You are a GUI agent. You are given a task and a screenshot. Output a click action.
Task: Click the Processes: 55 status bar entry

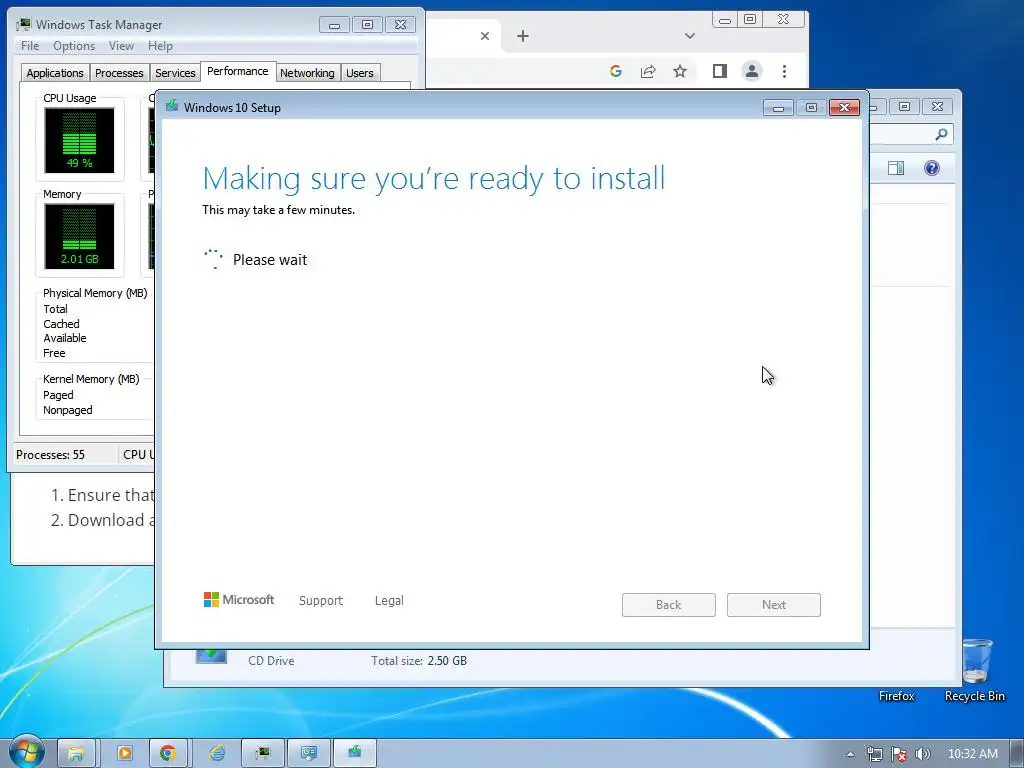click(50, 455)
